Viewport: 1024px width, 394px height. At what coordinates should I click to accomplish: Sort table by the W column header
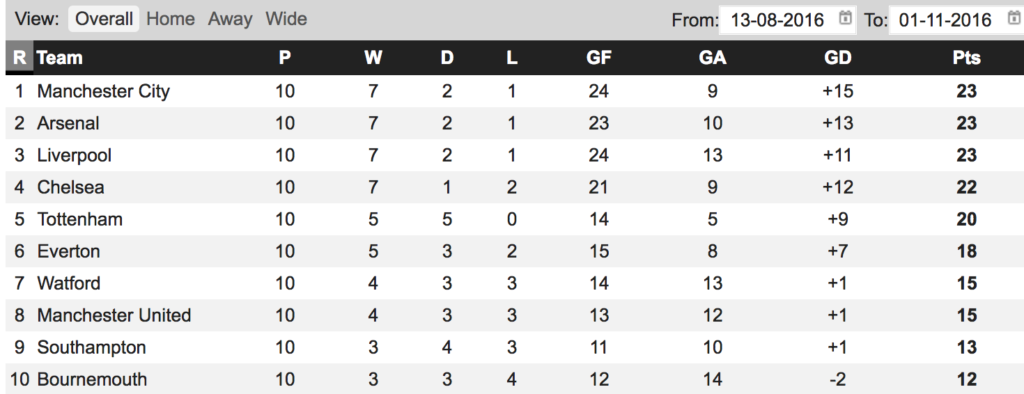click(373, 57)
